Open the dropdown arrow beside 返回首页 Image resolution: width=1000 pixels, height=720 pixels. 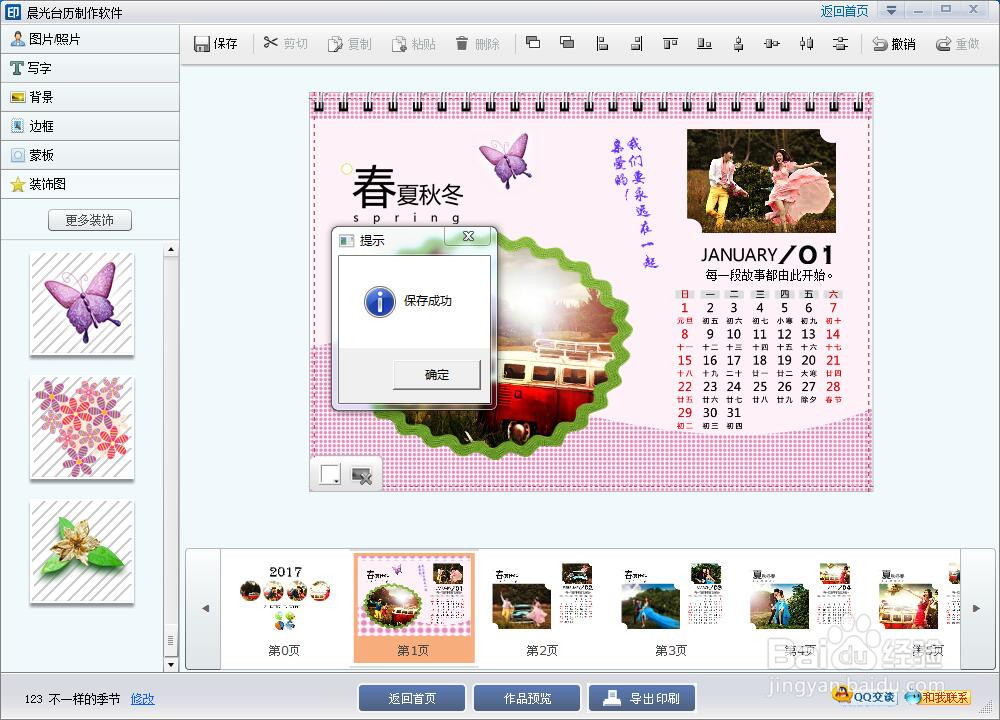click(890, 9)
